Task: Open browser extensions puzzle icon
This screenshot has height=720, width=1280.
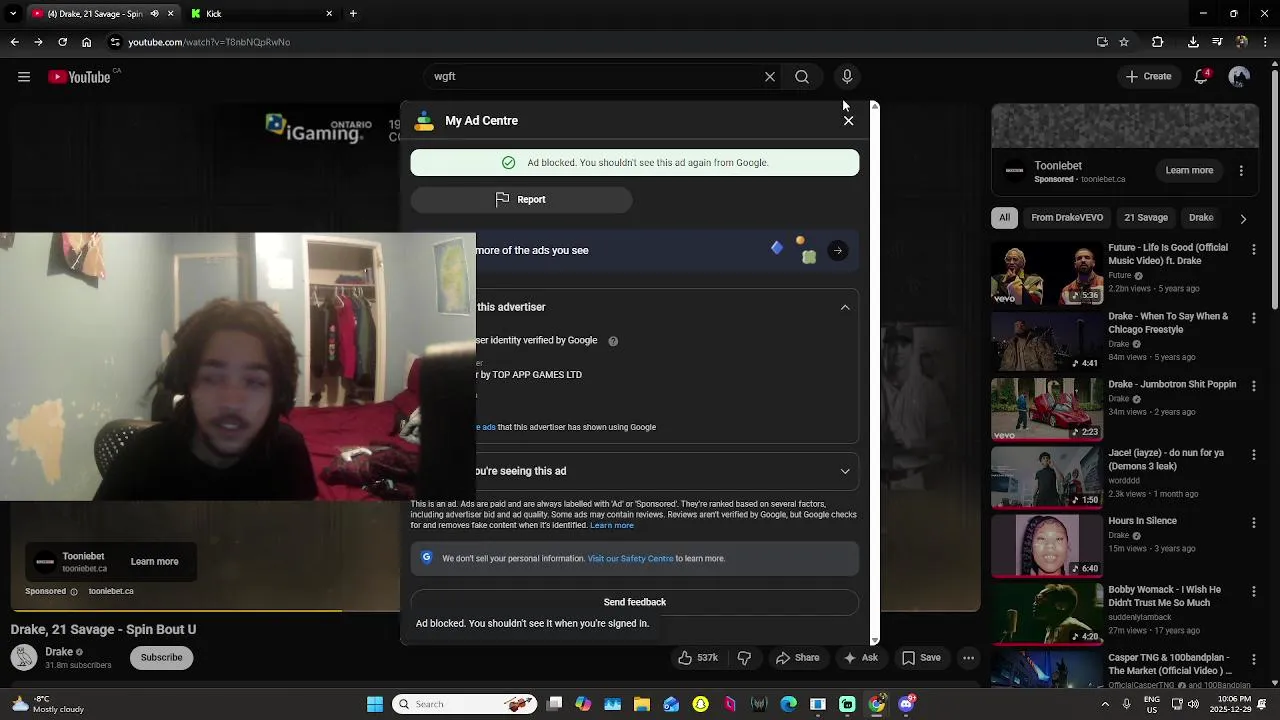Action: (1157, 42)
